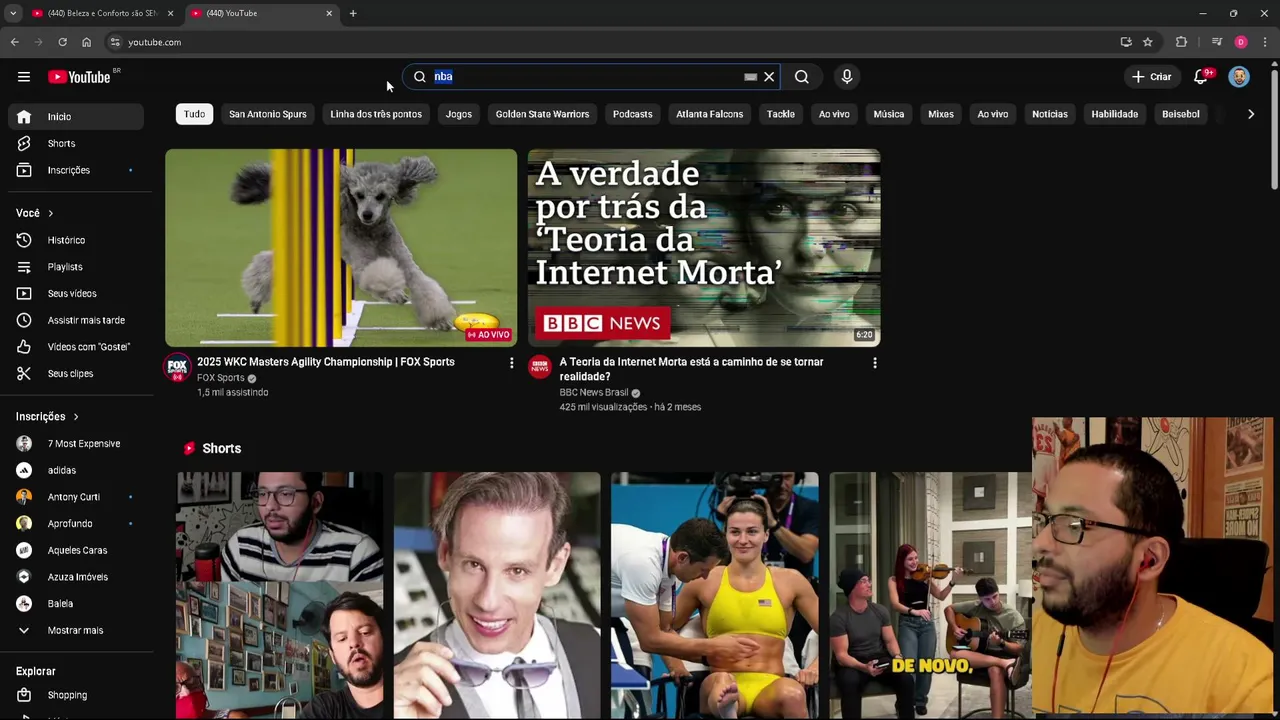Viewport: 1280px width, 720px height.
Task: Expand the Inscrições section header chevron
Action: click(75, 417)
